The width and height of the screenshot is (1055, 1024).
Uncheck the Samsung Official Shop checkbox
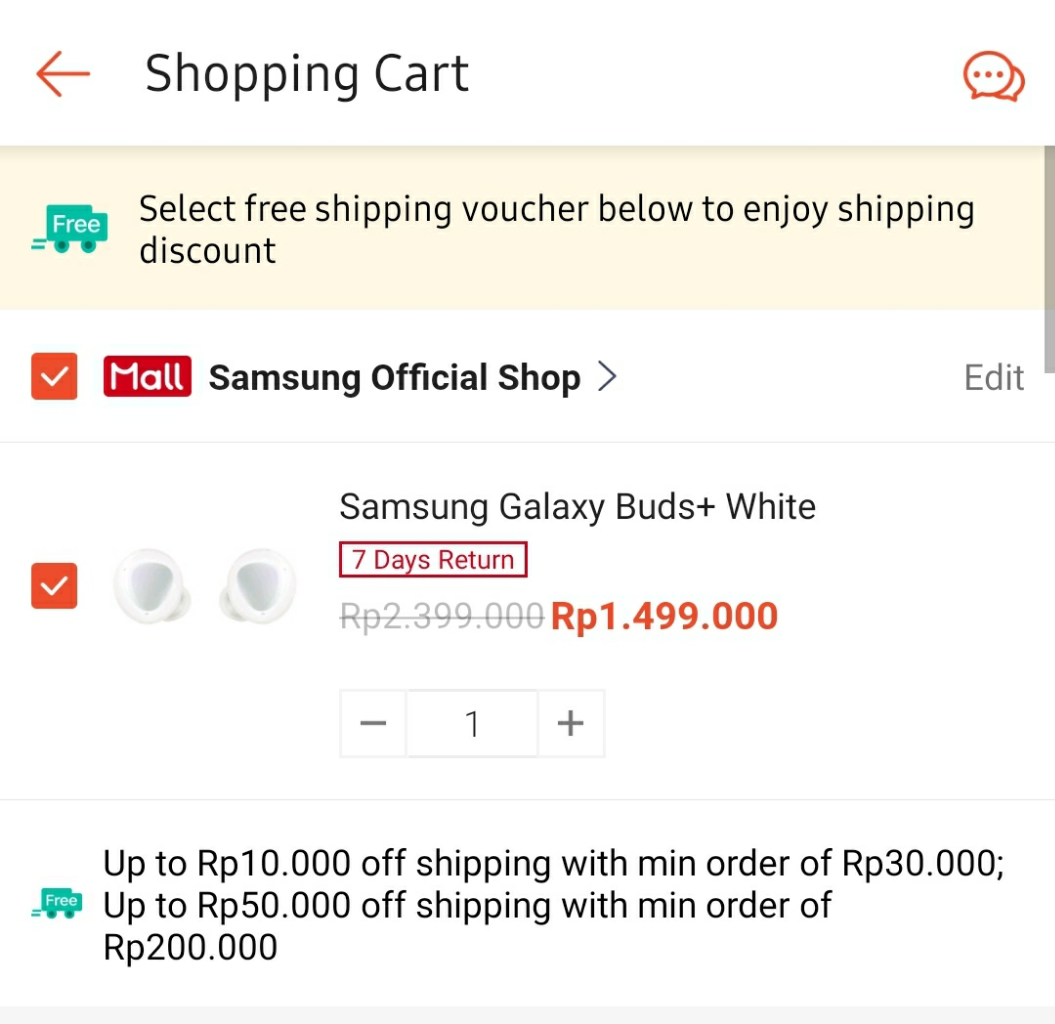54,377
